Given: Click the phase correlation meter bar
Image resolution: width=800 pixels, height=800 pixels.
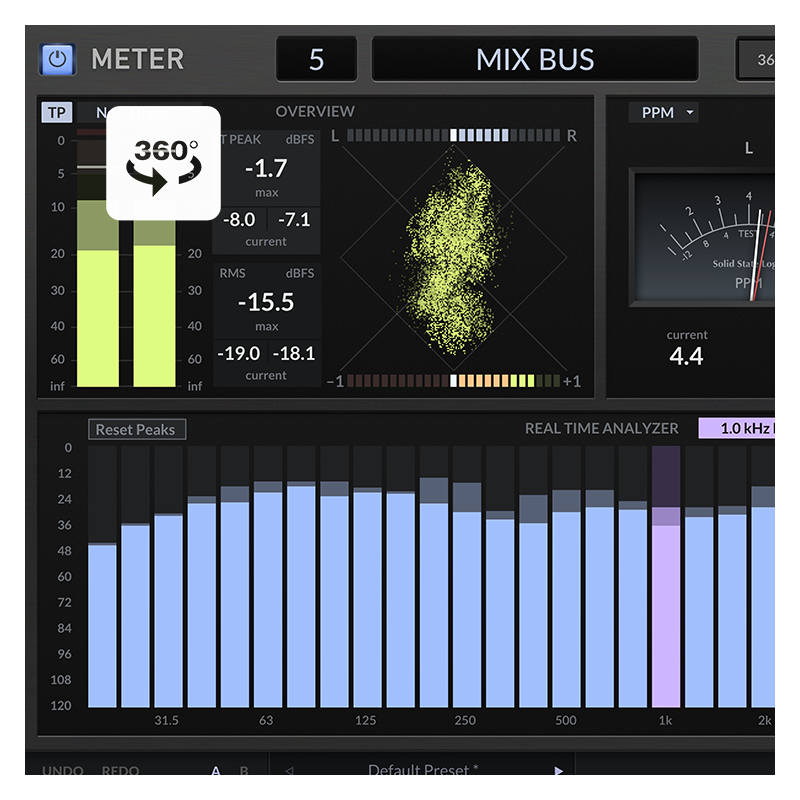Looking at the screenshot, I should [453, 381].
